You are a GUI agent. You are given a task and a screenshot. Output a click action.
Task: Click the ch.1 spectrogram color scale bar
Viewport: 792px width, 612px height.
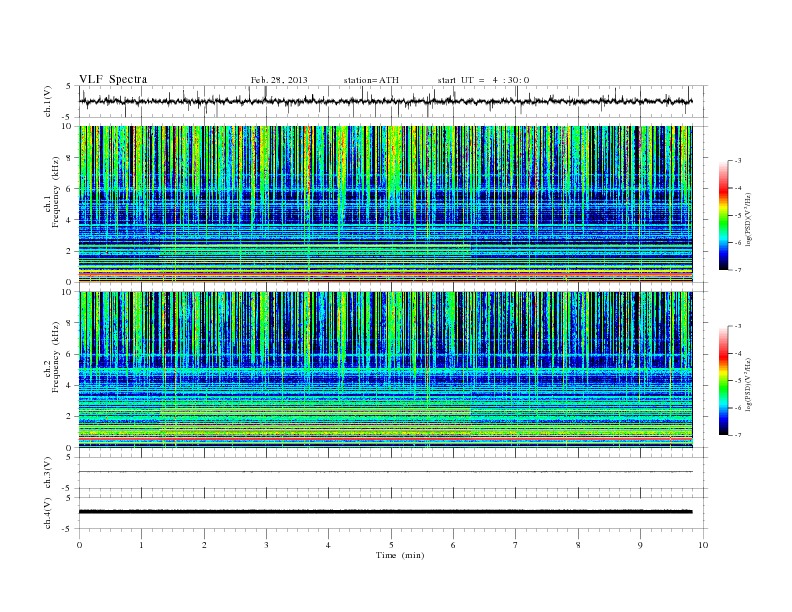coord(724,215)
